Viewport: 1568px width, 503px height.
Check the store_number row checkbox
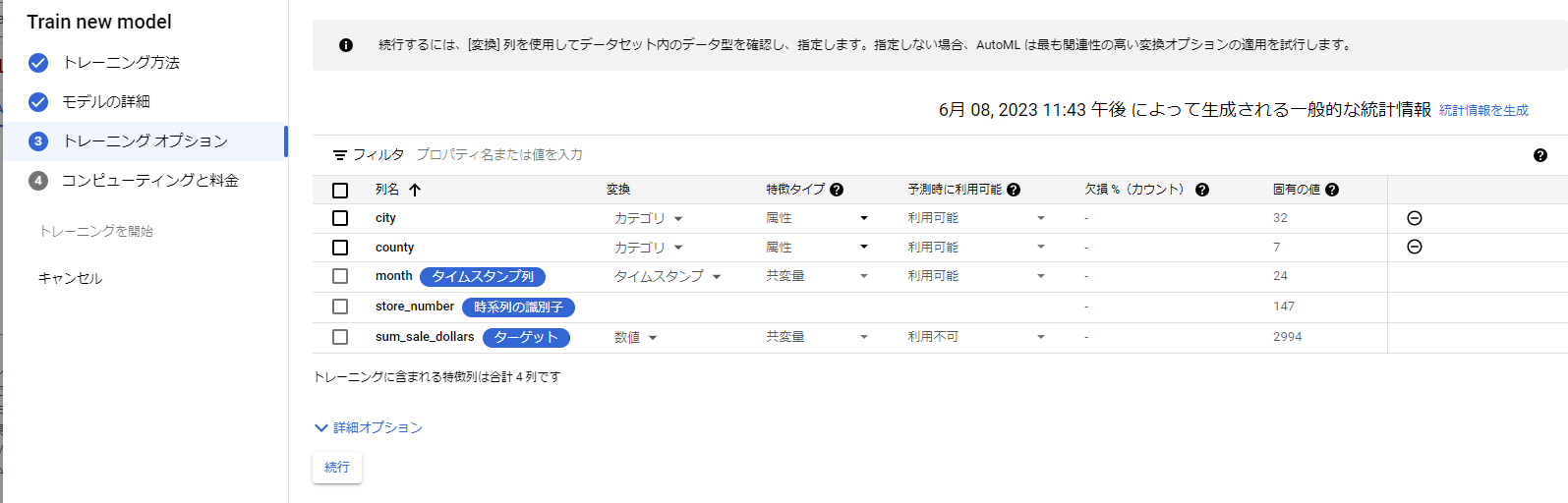tap(340, 307)
